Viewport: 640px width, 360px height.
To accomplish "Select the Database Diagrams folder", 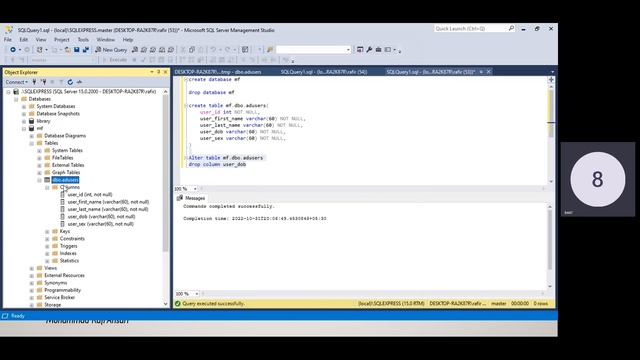I will 65,136.
